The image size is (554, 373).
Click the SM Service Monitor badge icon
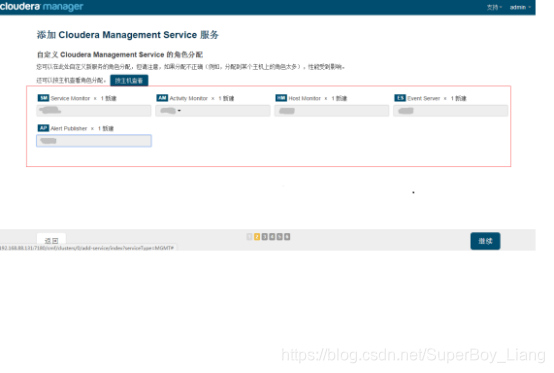coord(43,98)
